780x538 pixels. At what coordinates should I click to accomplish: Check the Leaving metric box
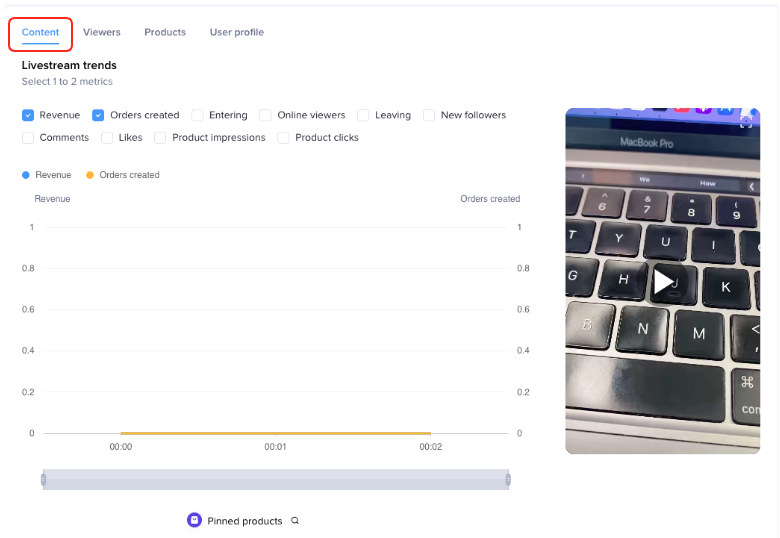click(x=364, y=115)
